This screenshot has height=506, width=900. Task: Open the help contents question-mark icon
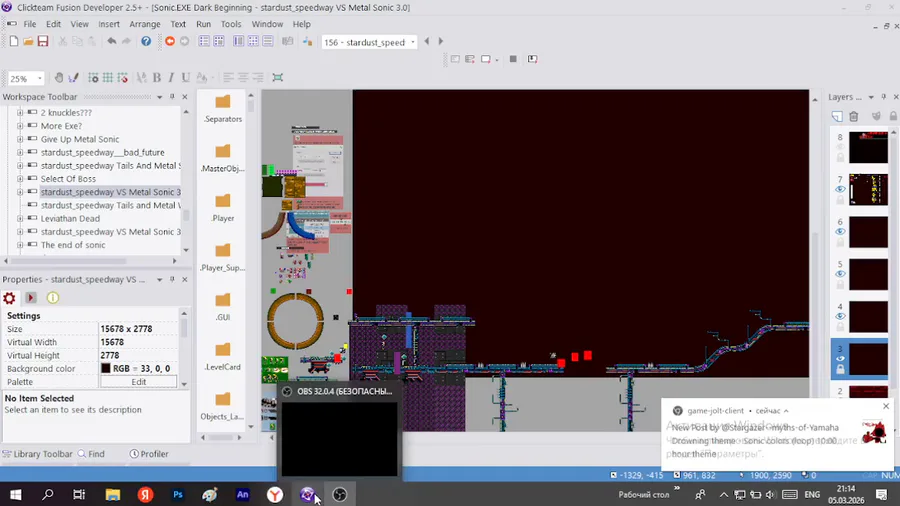coord(146,41)
